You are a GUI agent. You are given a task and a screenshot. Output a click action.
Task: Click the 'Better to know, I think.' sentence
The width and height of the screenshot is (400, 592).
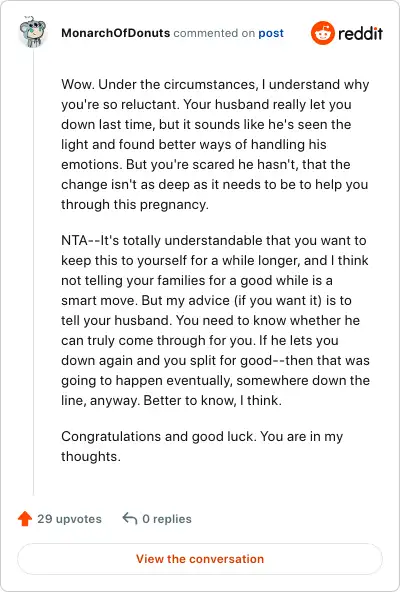point(212,400)
